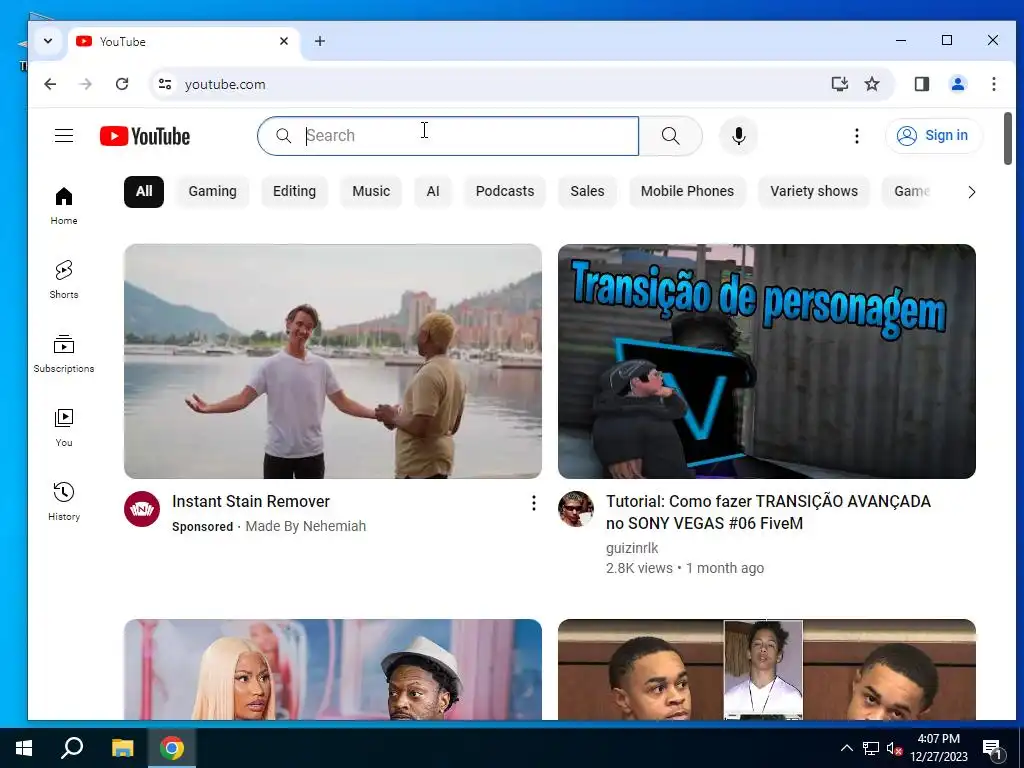Click the "2.8K views" text
Image resolution: width=1024 pixels, height=768 pixels.
tap(639, 568)
